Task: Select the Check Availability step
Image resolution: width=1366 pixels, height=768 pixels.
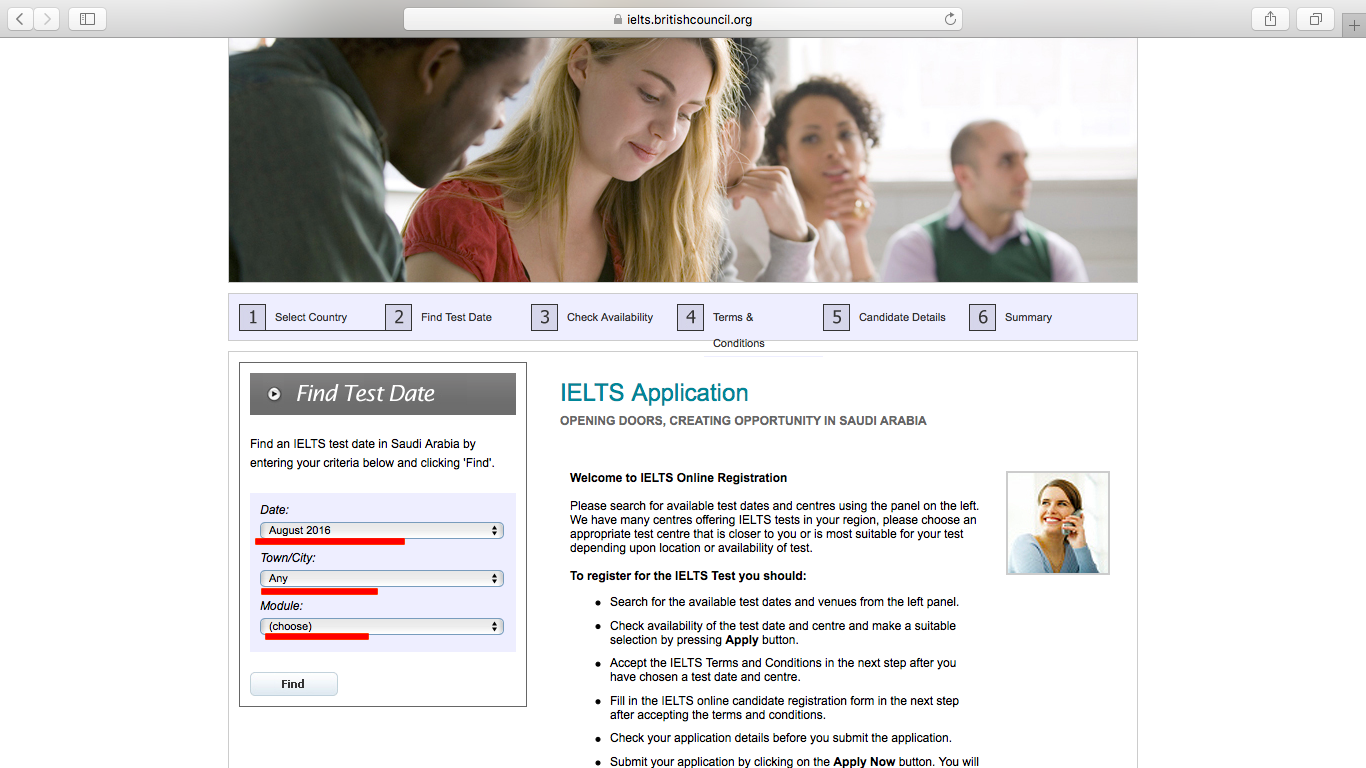Action: click(610, 317)
